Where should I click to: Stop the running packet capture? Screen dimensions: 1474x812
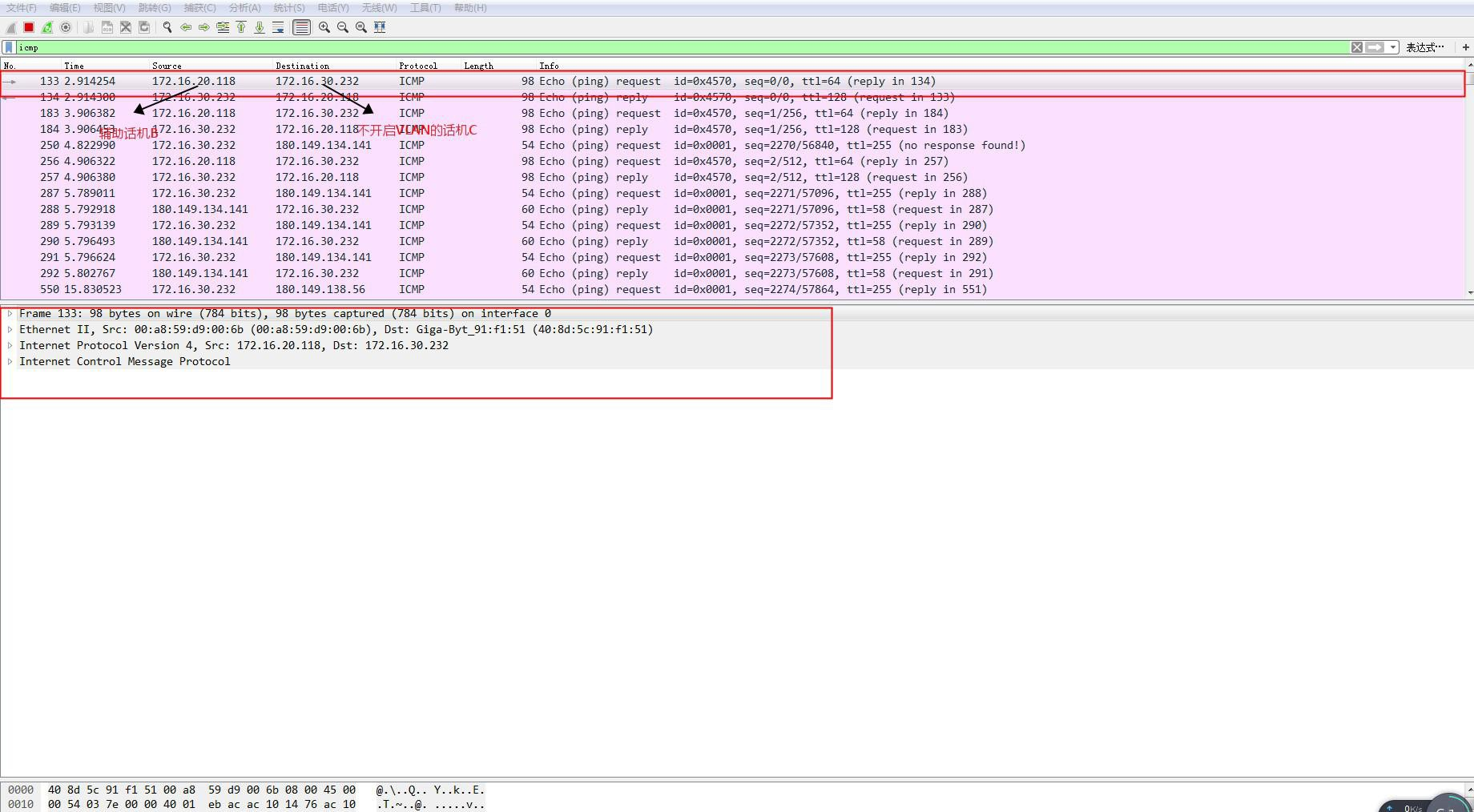pyautogui.click(x=29, y=27)
